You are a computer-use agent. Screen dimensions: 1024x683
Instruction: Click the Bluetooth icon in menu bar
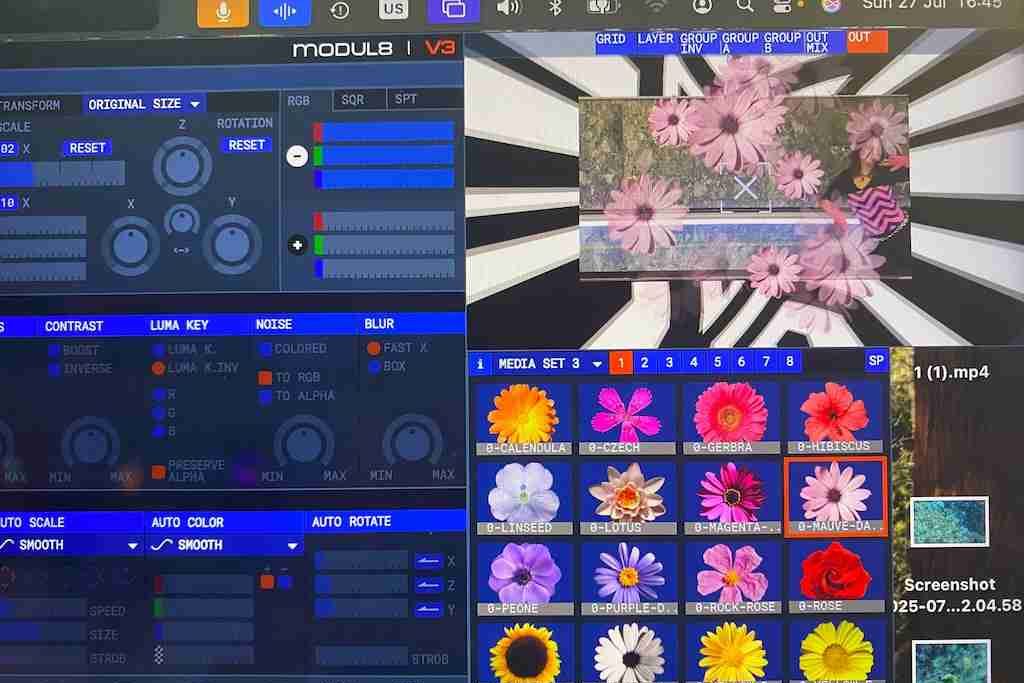coord(555,8)
